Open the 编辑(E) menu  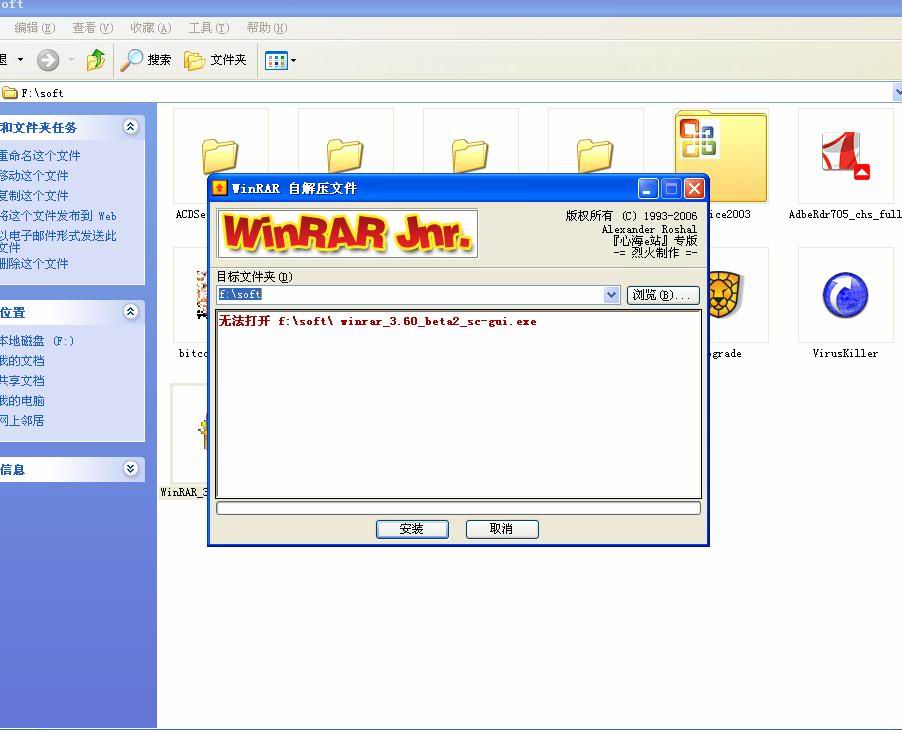[x=35, y=28]
